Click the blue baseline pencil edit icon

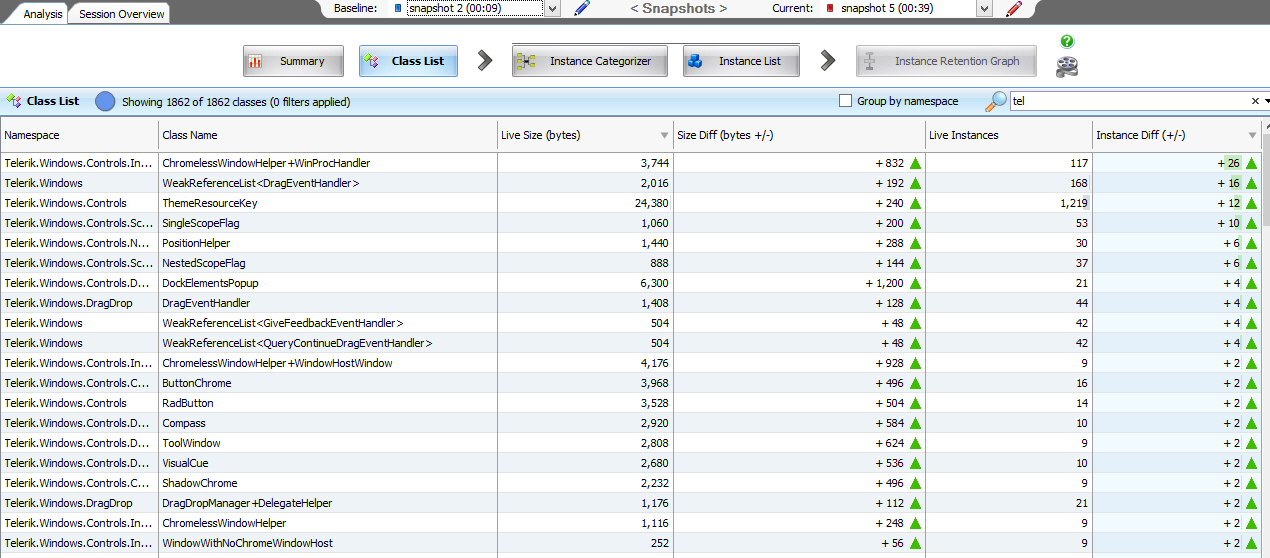pyautogui.click(x=582, y=9)
